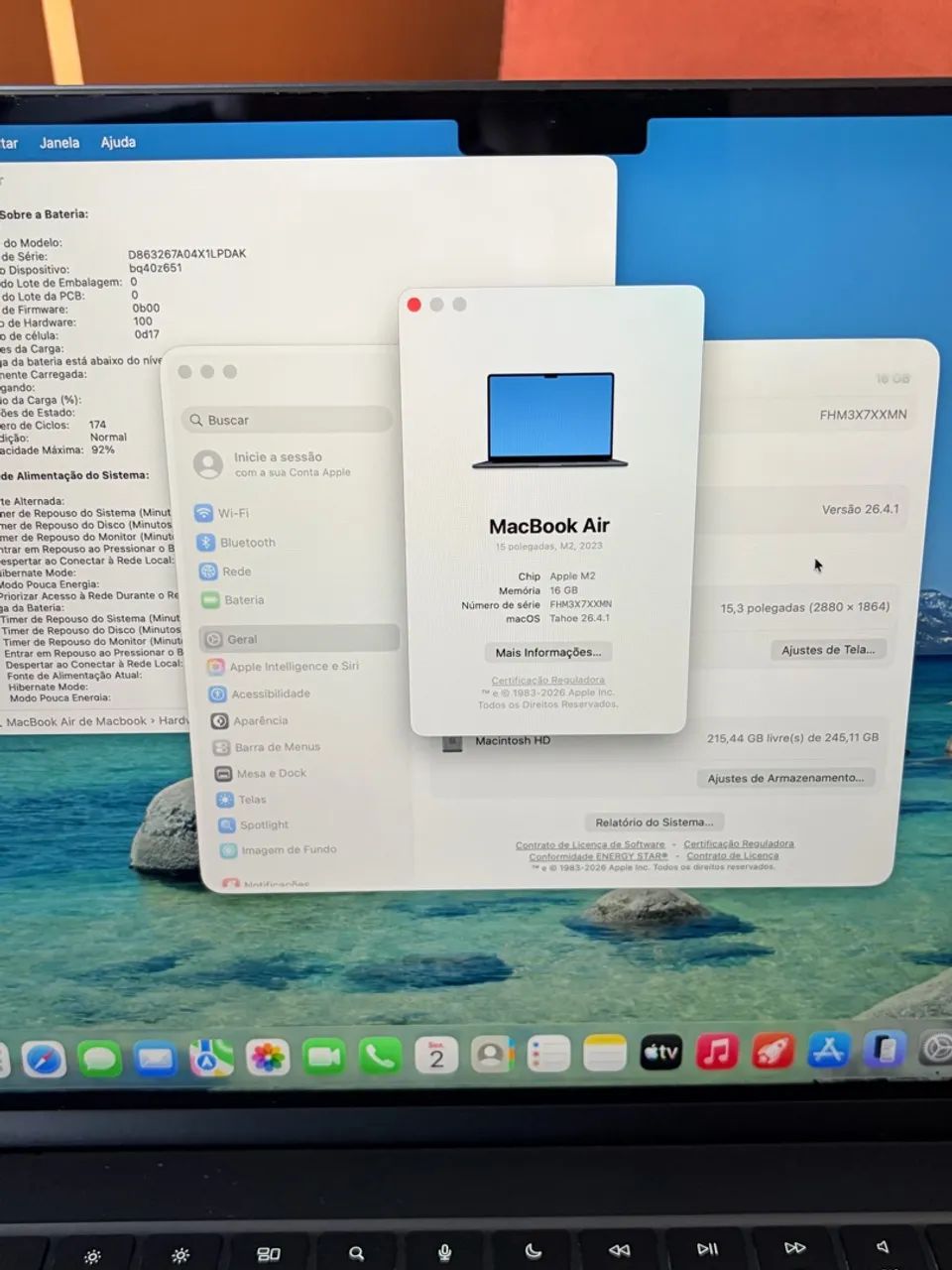The image size is (952, 1270).
Task: Click Mais Informações button
Action: tap(548, 652)
